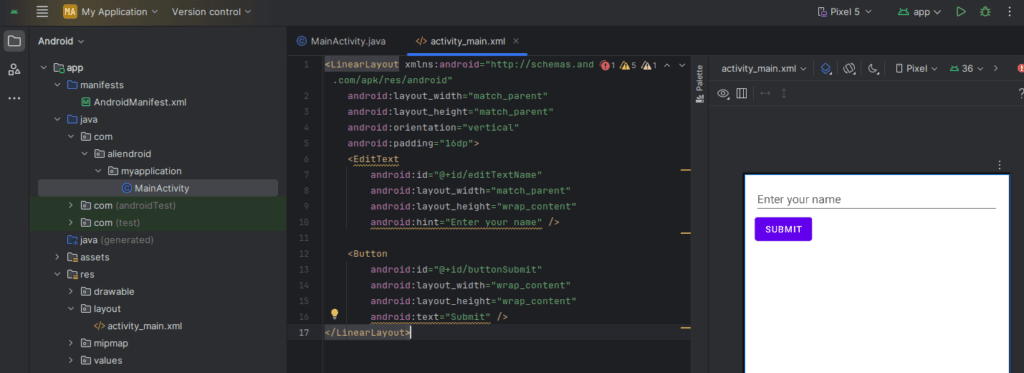Expand the assets folder

(x=57, y=257)
